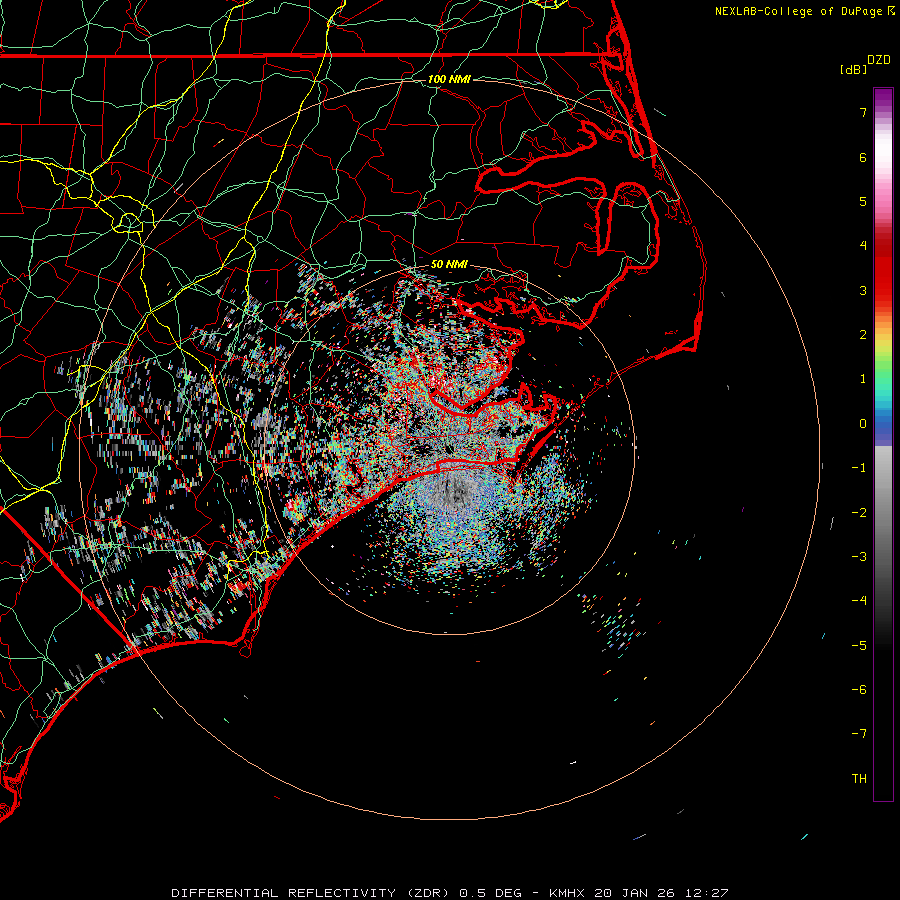Click the -7 value on the color scale

[859, 734]
